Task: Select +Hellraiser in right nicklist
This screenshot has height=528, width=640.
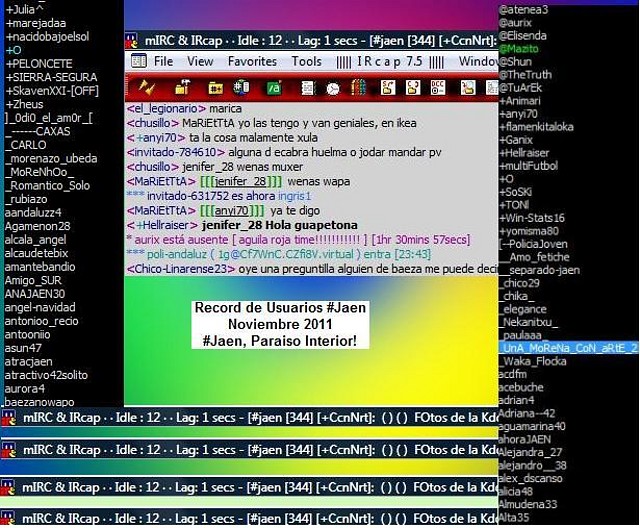Action: (524, 153)
